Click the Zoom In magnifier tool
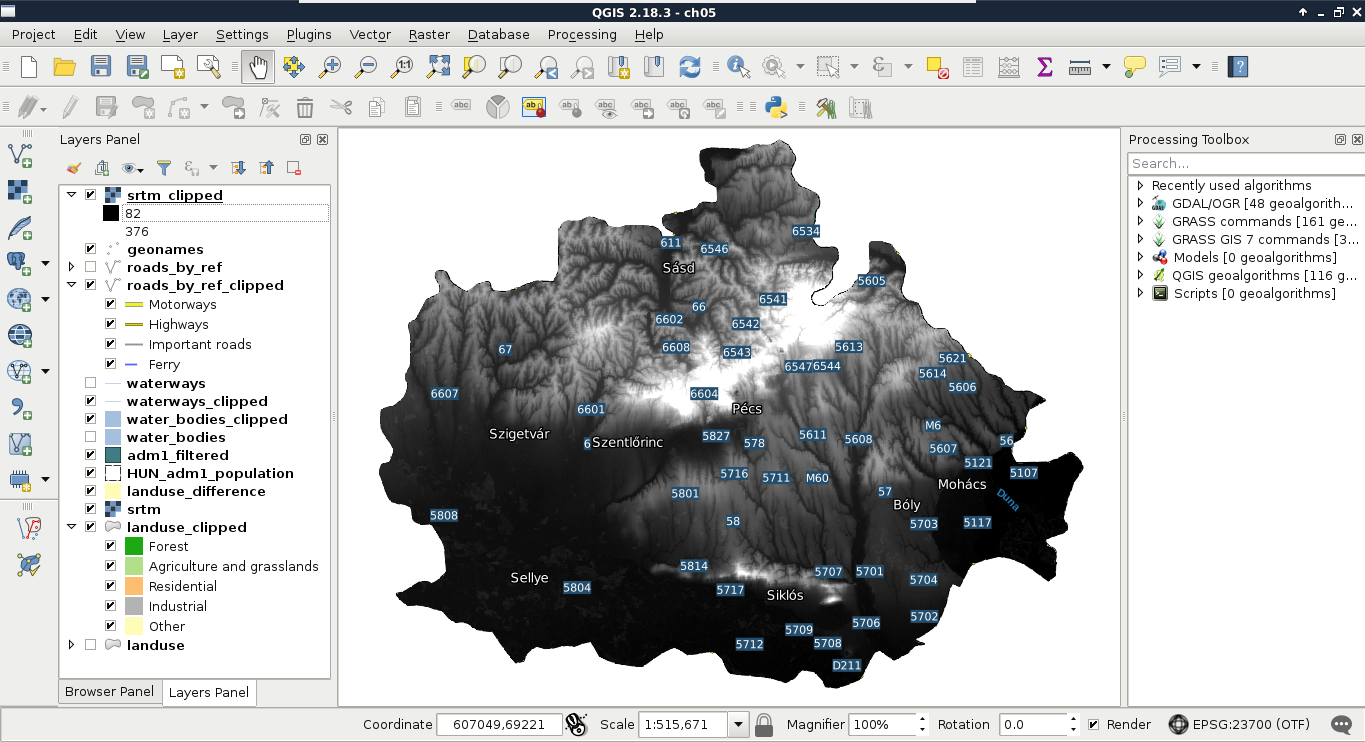This screenshot has height=742, width=1365. [x=329, y=67]
